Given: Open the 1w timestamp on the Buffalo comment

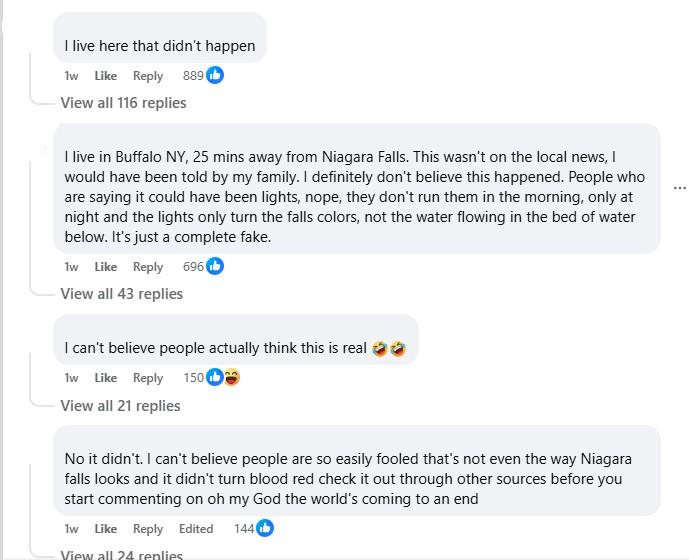Looking at the screenshot, I should tap(71, 266).
